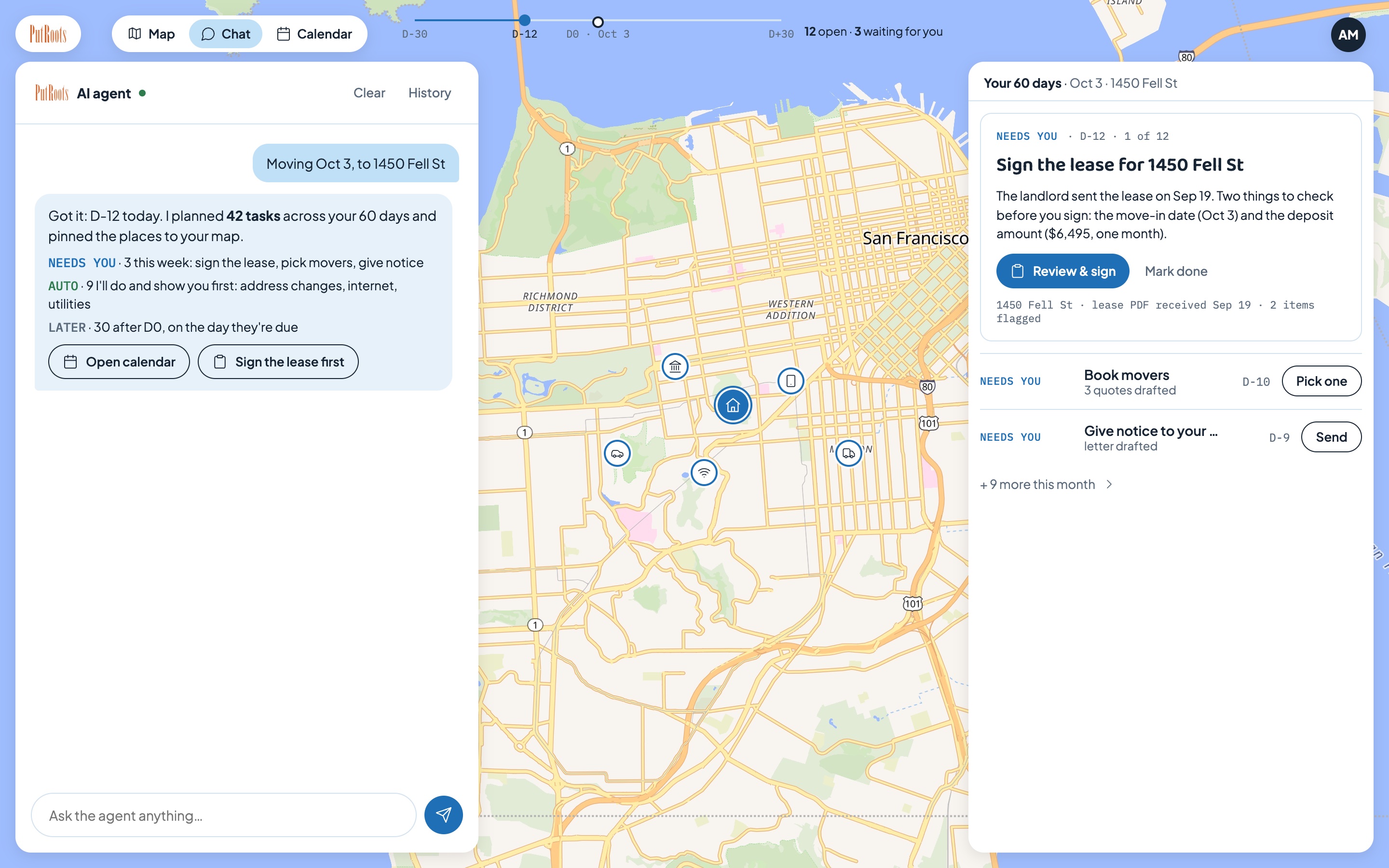This screenshot has width=1389, height=868.
Task: Click Send for Give notice task
Action: point(1331,437)
